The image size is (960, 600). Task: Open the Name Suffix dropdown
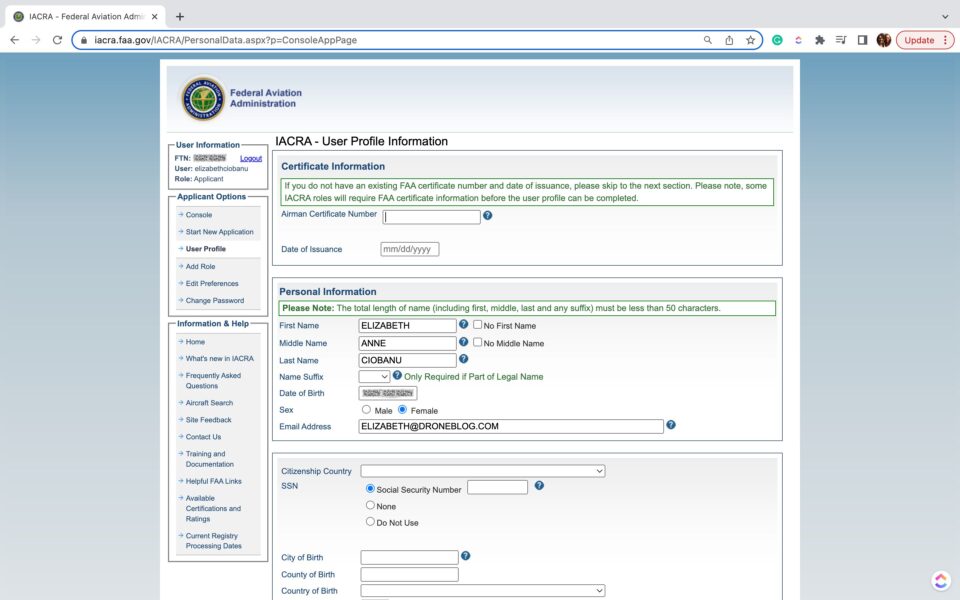(x=374, y=377)
